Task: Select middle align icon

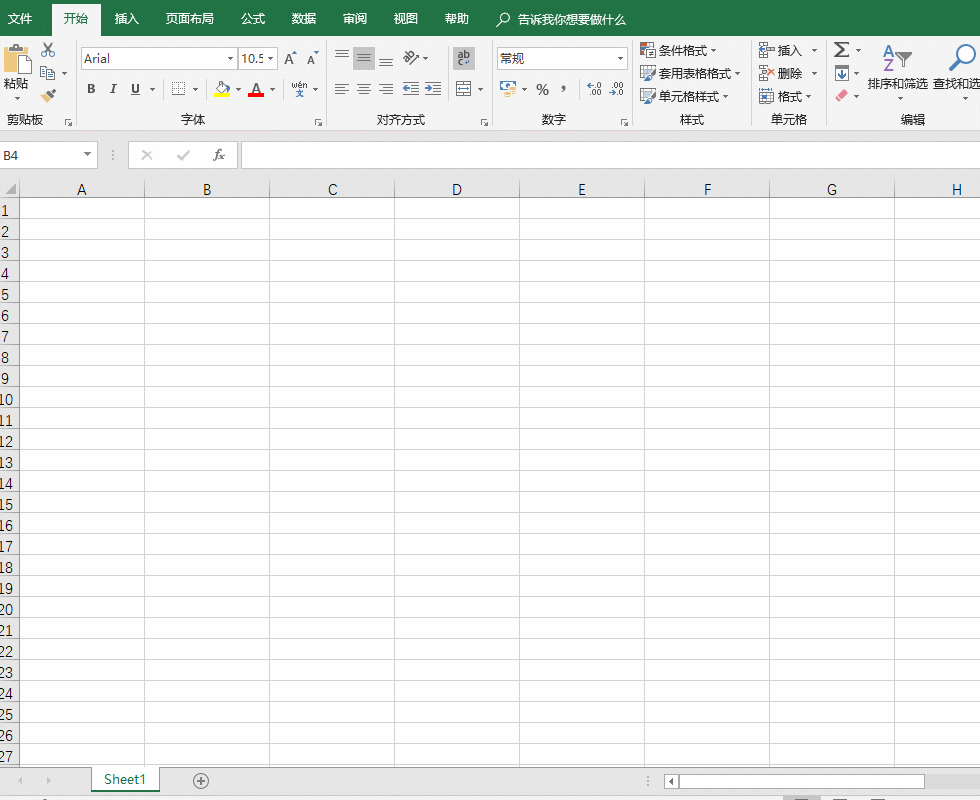Action: 364,58
